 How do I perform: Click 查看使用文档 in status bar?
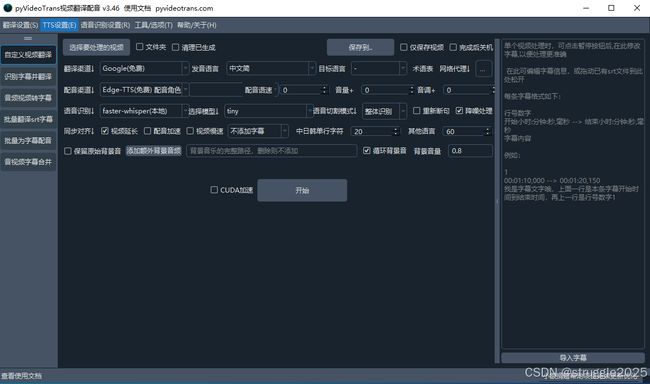tap(22, 376)
